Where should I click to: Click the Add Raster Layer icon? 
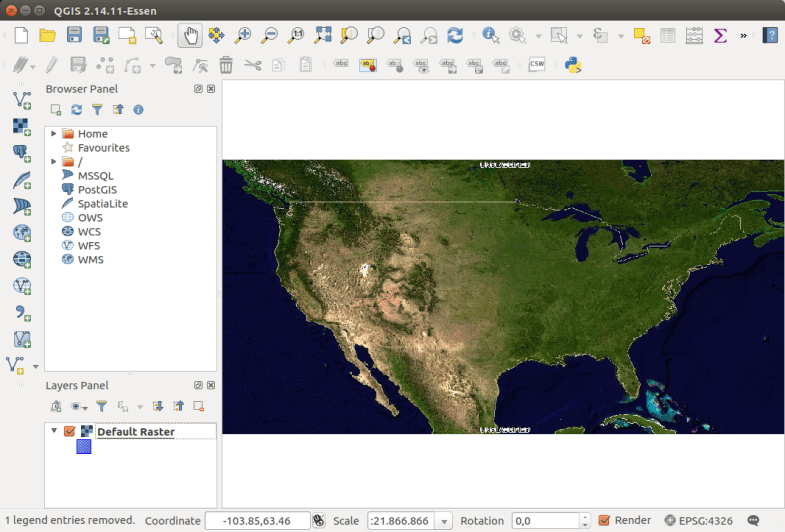pyautogui.click(x=21, y=125)
